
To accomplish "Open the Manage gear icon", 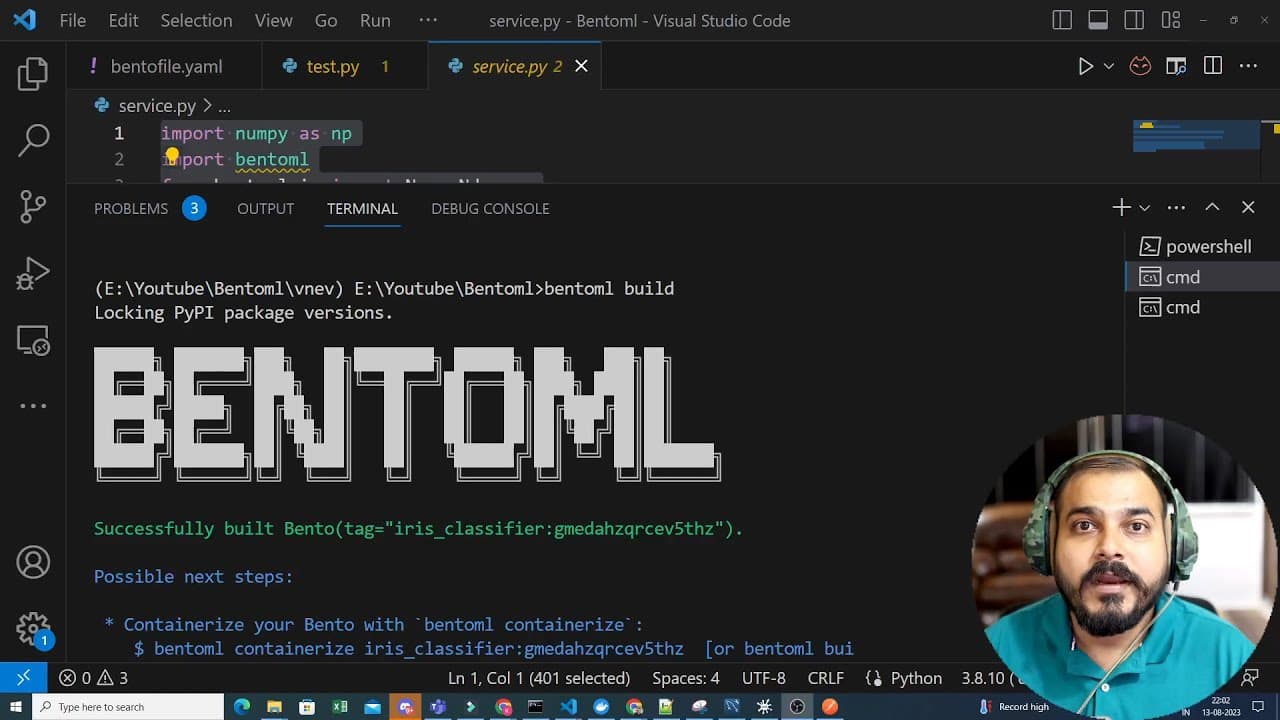I will coord(33,629).
